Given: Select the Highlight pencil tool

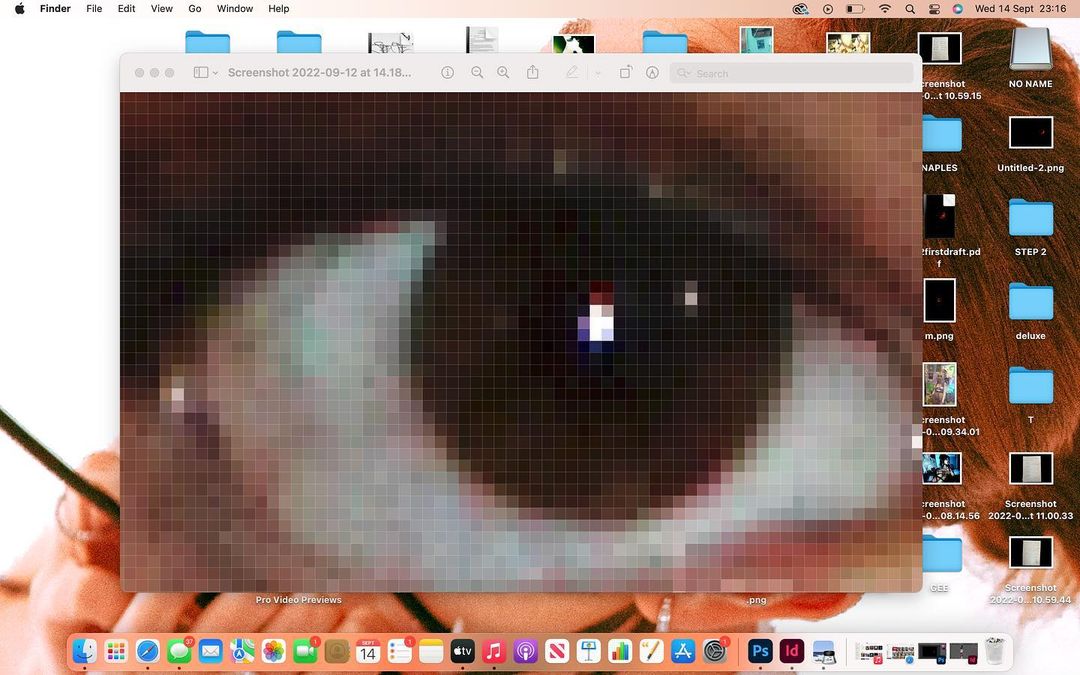Looking at the screenshot, I should [x=572, y=73].
